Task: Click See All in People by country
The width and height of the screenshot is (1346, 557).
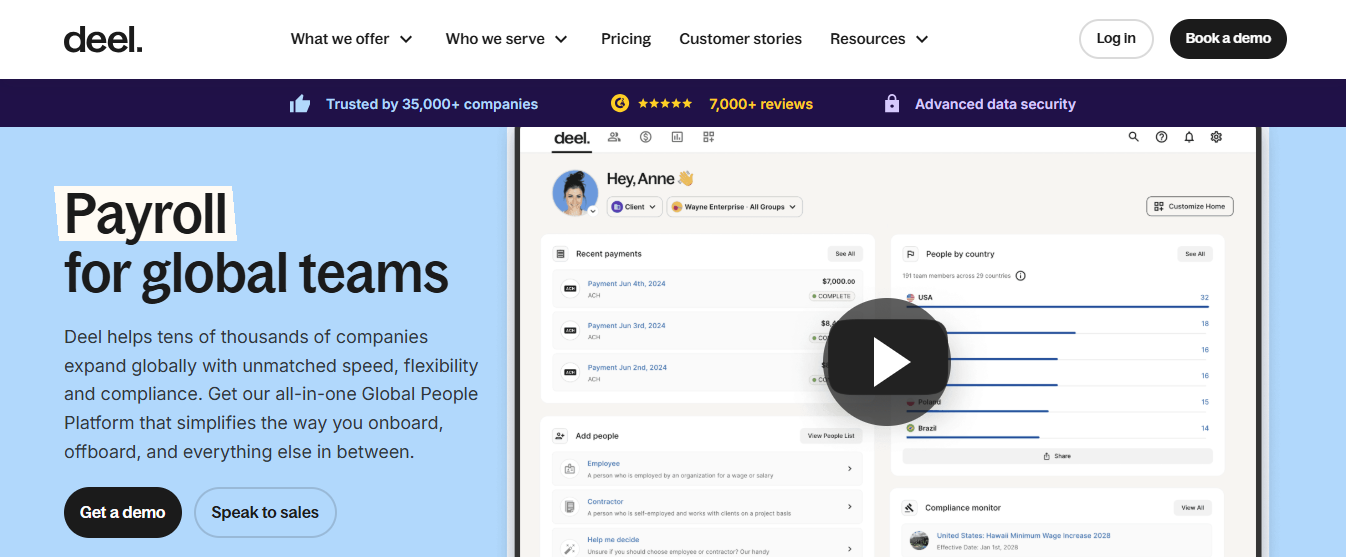Action: pos(1195,254)
